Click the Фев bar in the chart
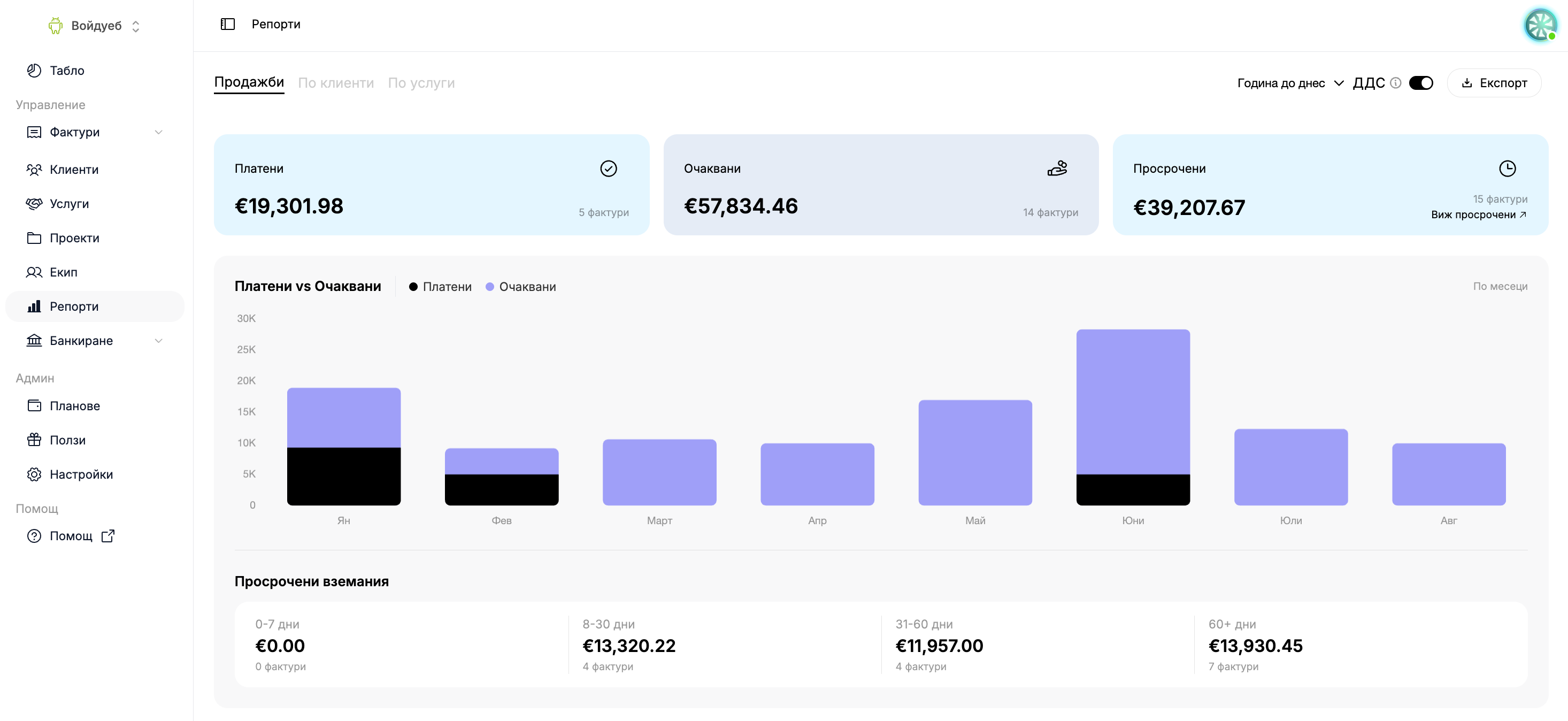This screenshot has width=1568, height=721. [501, 477]
